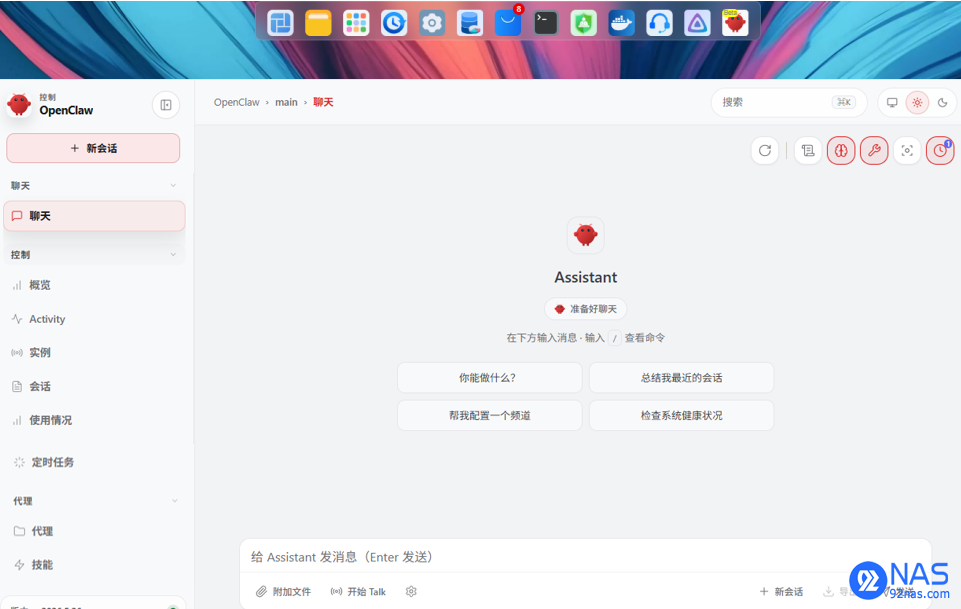Open the window layout app in dock
Viewport: 961px width, 609px height.
coord(281,23)
